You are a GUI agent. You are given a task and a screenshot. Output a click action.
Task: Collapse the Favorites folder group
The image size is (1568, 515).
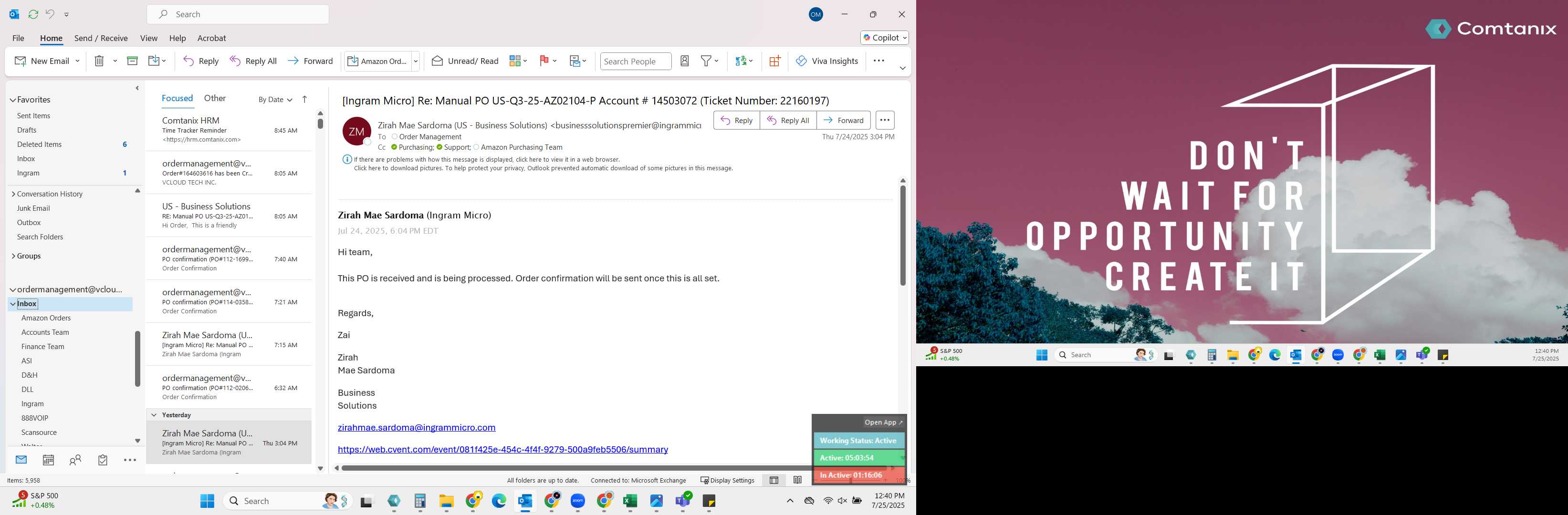(13, 100)
